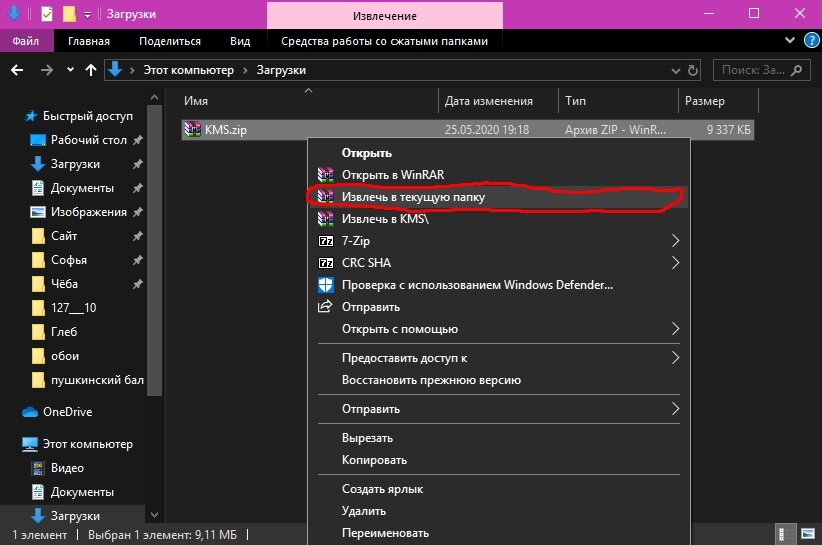The height and width of the screenshot is (545, 822).
Task: Switch to the Вид ribbon tab
Action: click(x=240, y=41)
